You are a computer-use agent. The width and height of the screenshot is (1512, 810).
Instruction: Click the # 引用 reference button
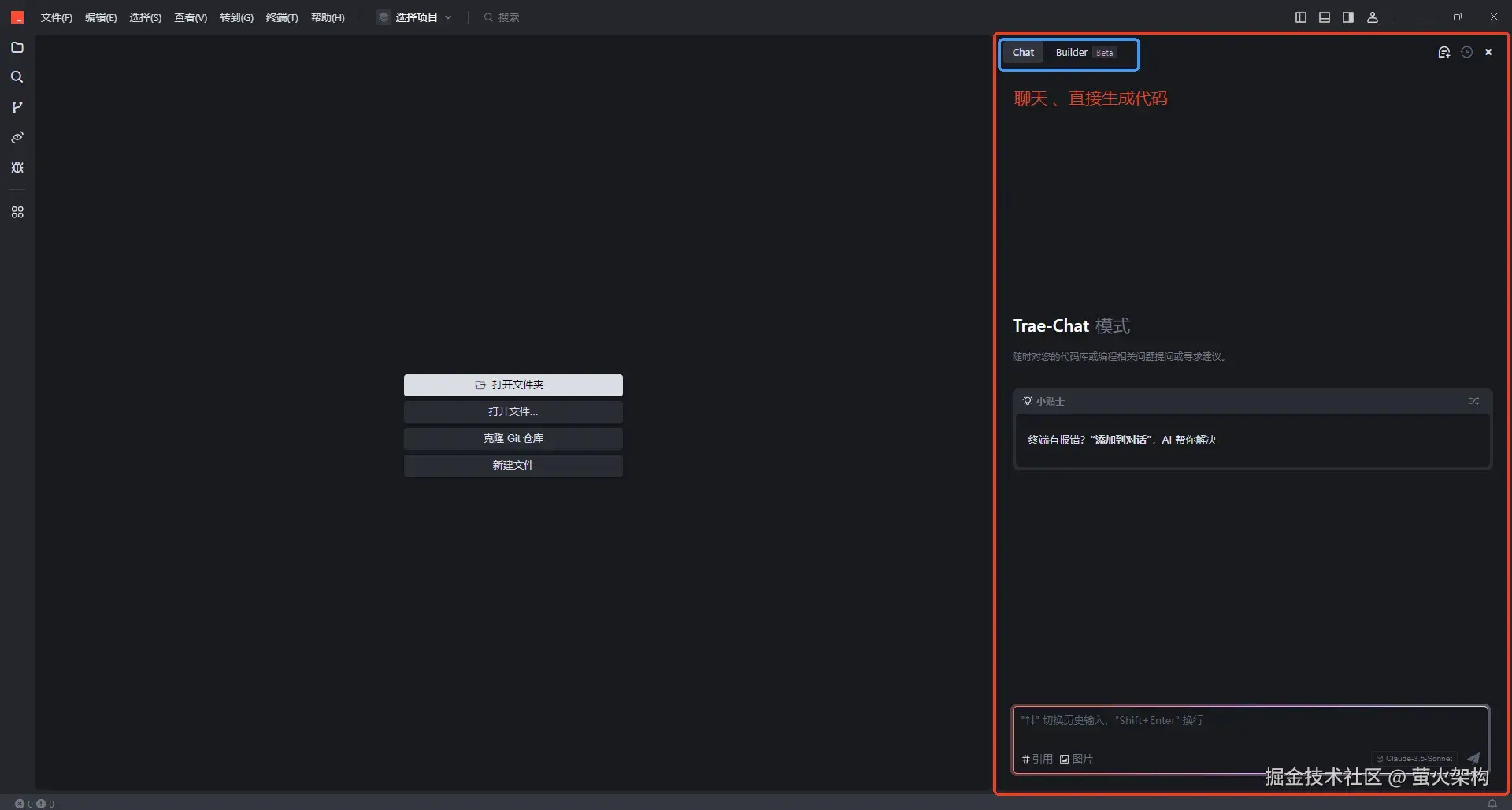(1037, 759)
